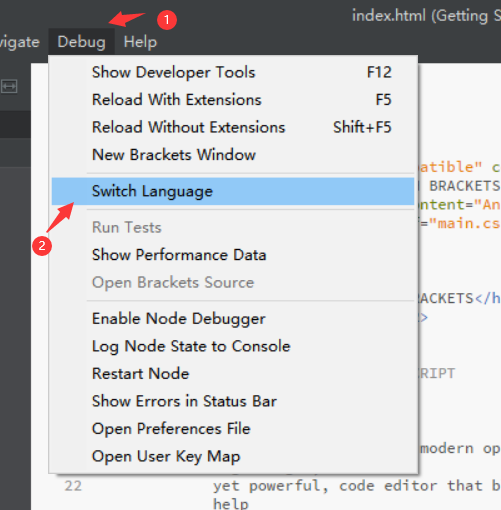The height and width of the screenshot is (510, 501).
Task: Click Open Brackets Source
Action: pyautogui.click(x=233, y=282)
